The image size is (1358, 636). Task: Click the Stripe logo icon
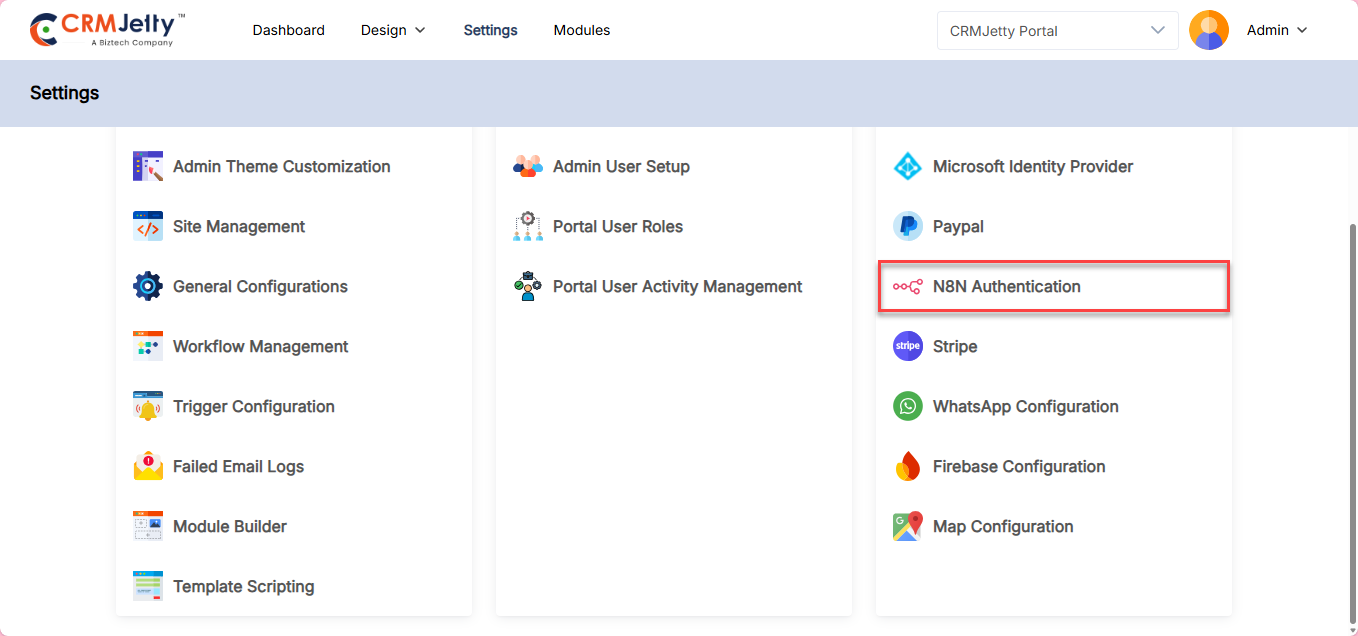click(907, 347)
